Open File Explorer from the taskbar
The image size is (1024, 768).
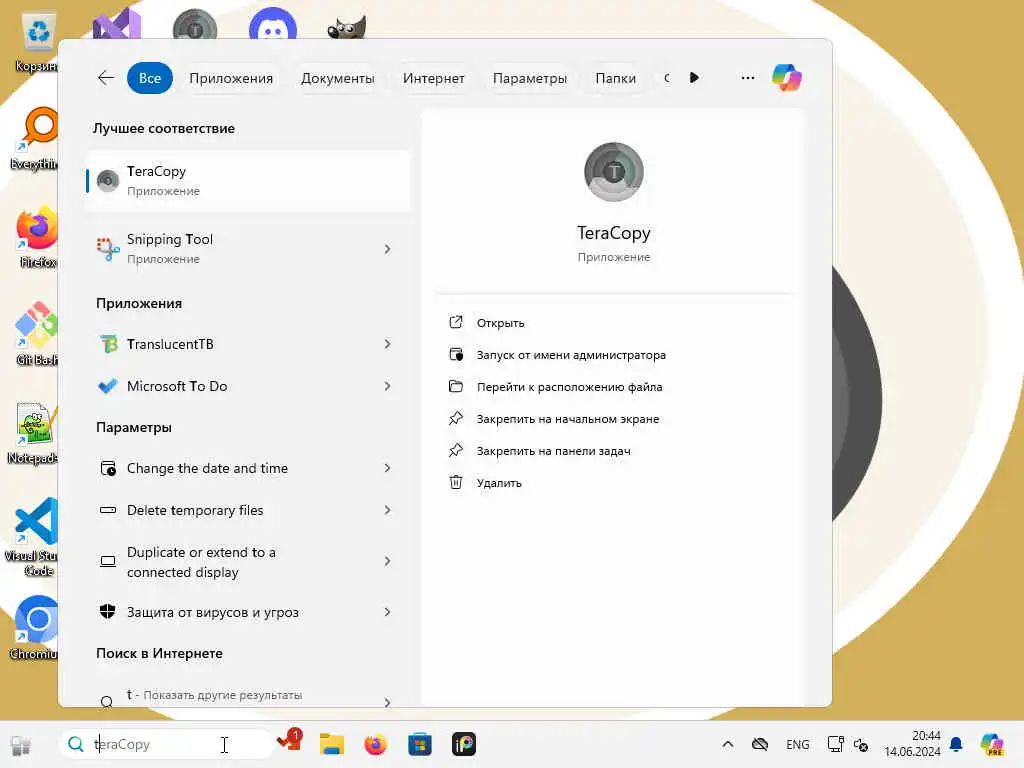click(x=332, y=744)
